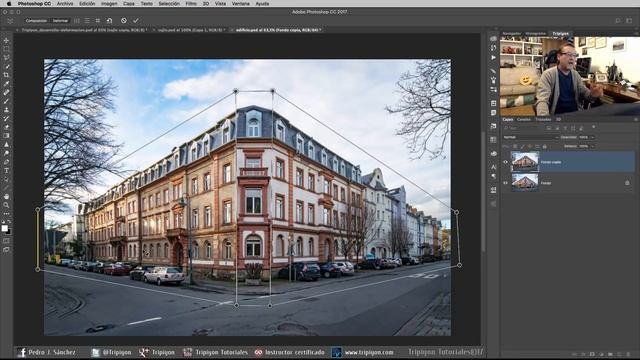Select the Lasso tool

click(x=6, y=58)
